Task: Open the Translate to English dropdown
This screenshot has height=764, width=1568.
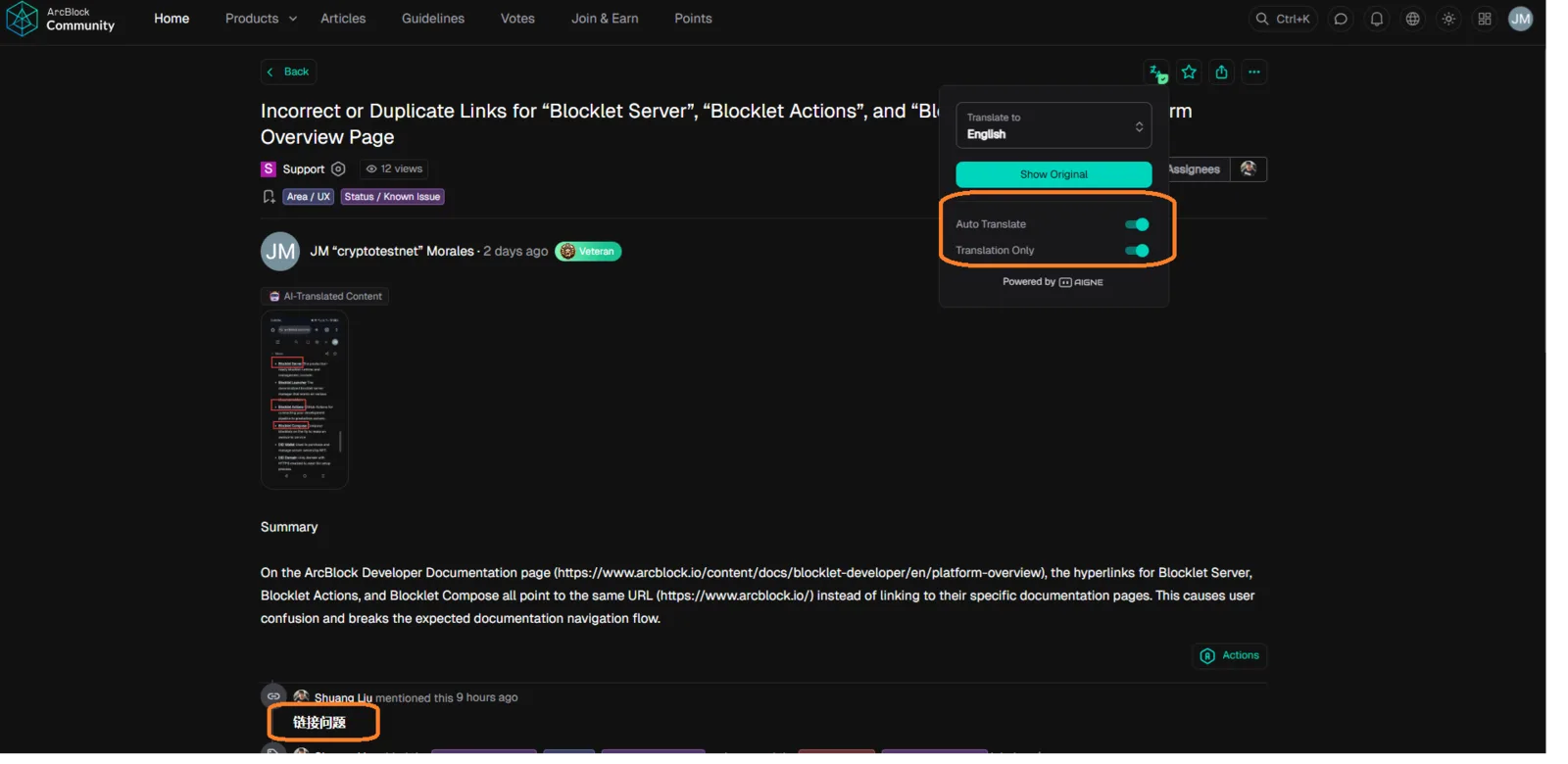Action: click(x=1053, y=126)
